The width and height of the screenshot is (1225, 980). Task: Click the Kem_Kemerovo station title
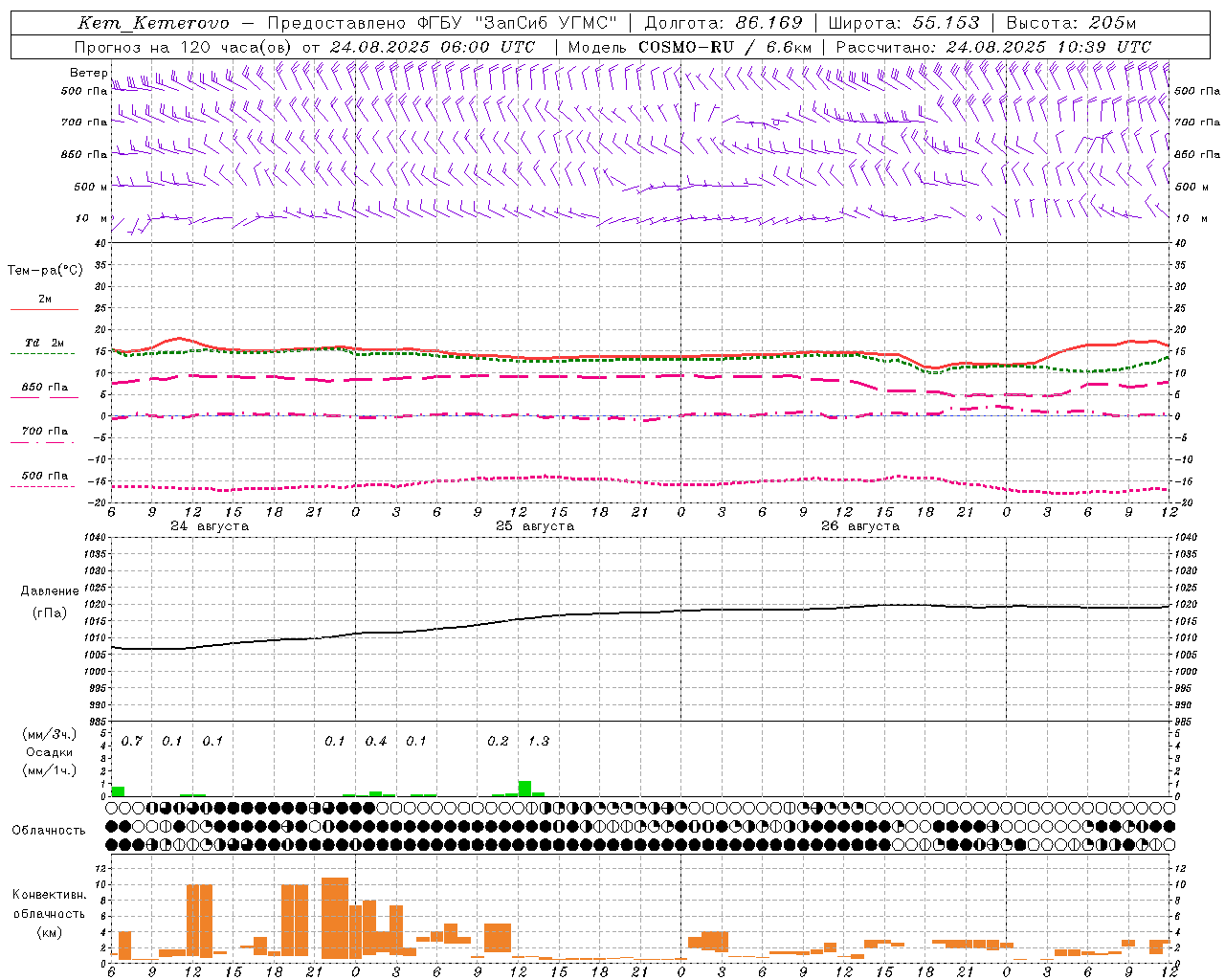153,23
